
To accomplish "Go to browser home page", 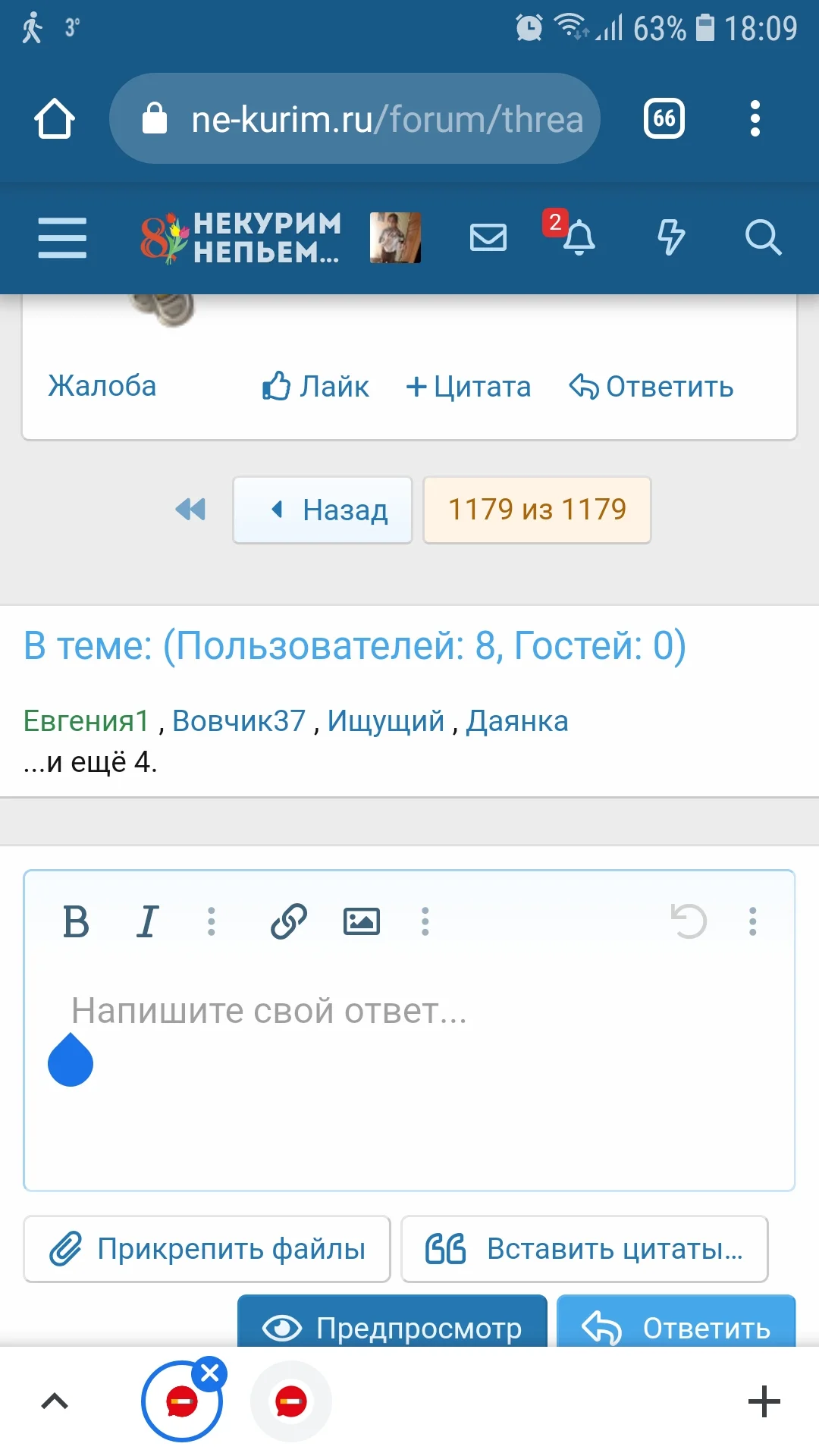I will tap(55, 119).
